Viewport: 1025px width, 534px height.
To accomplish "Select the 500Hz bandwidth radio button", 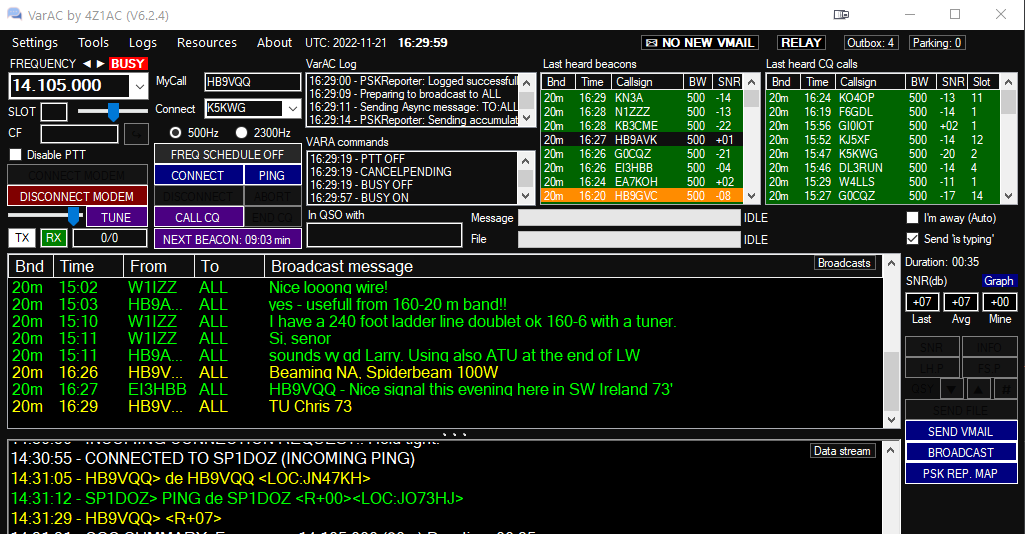I will 175,133.
